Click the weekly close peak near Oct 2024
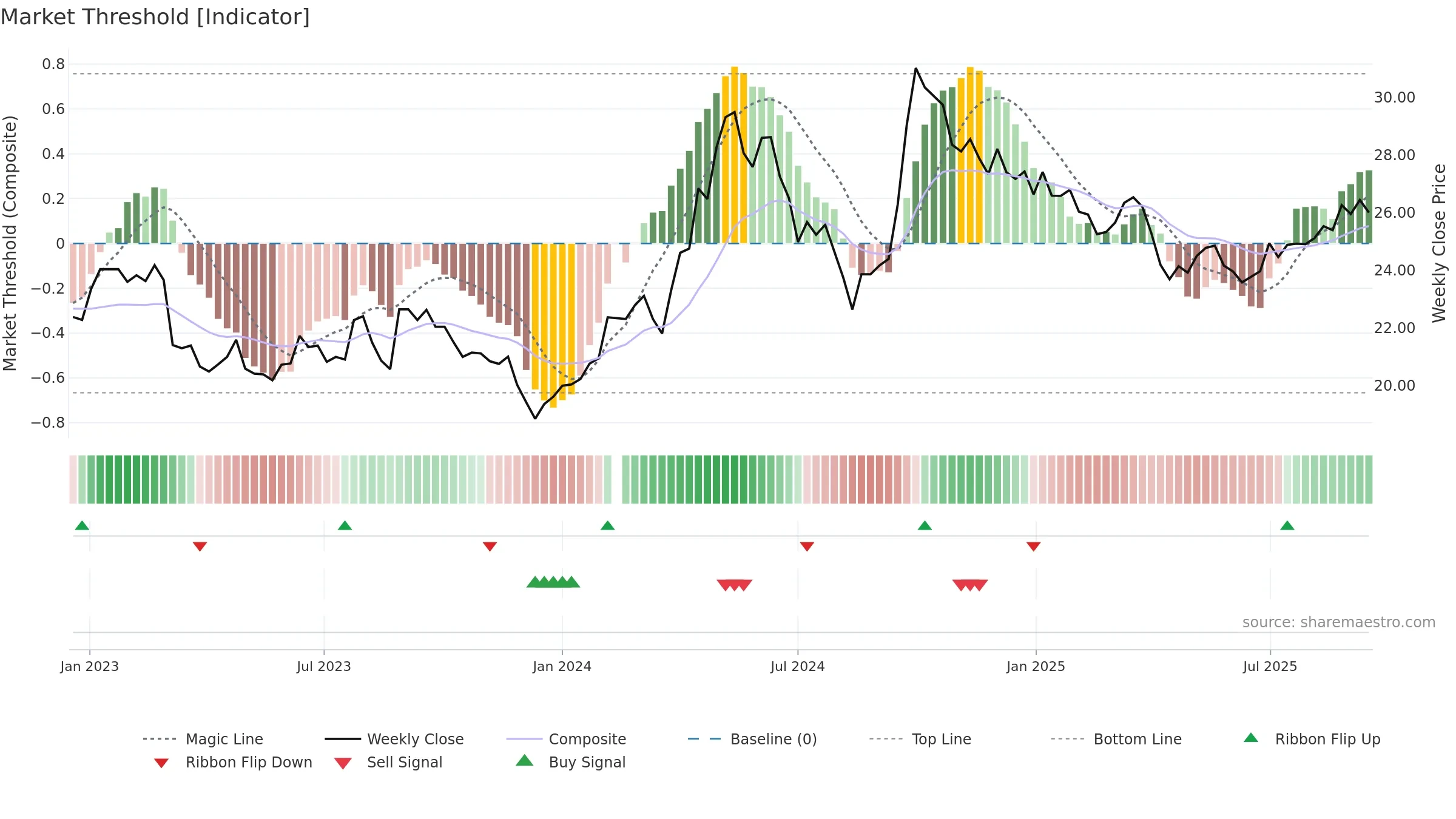1456x819 pixels. (916, 69)
